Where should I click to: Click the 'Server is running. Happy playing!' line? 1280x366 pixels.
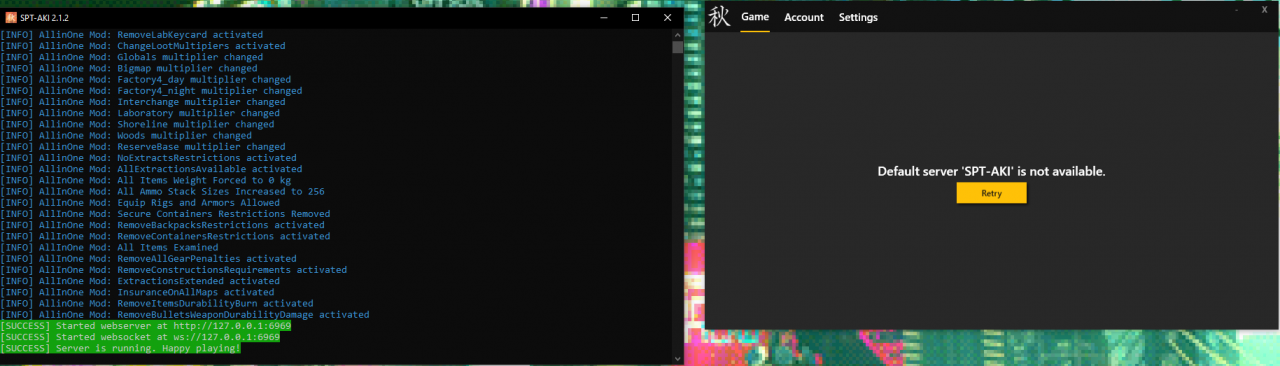tap(121, 348)
